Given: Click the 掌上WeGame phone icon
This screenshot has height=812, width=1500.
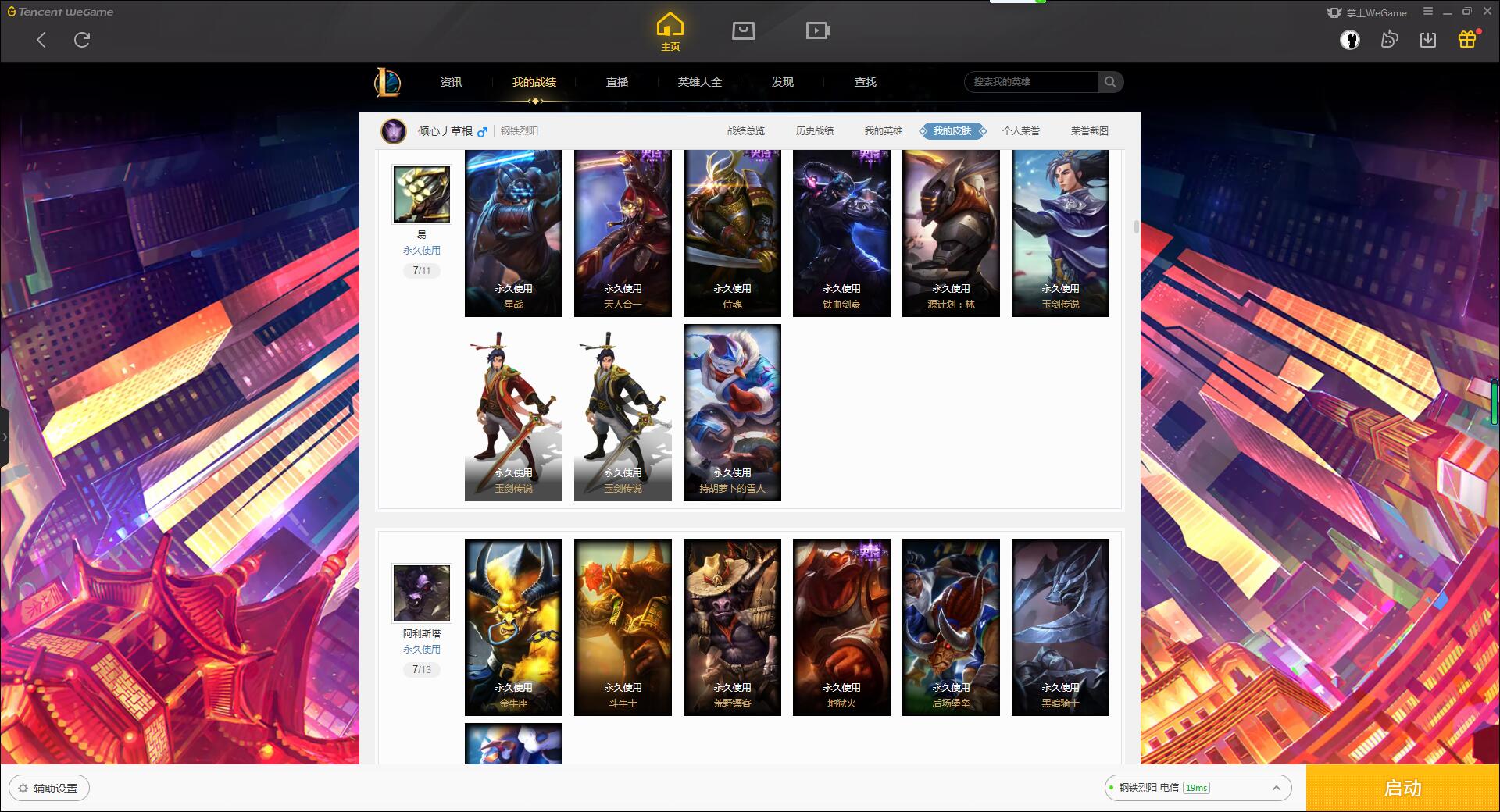Looking at the screenshot, I should coord(1334,12).
